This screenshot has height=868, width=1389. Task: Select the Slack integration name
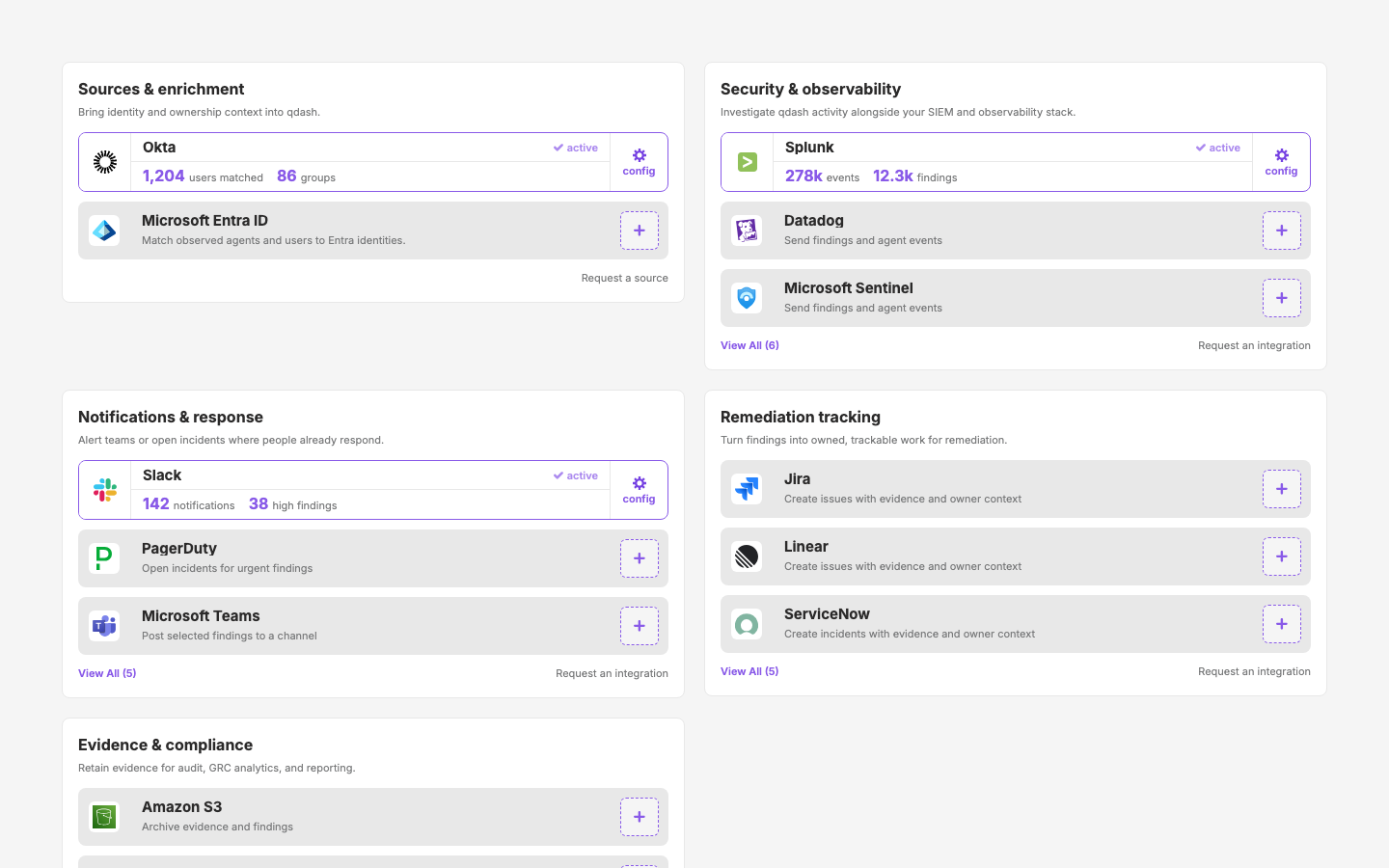point(162,475)
